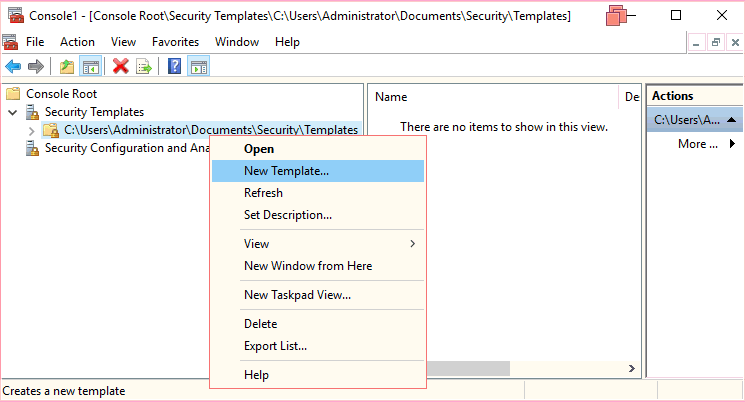Choose Set Description... in context menu
Image resolution: width=745 pixels, height=402 pixels.
coord(288,215)
